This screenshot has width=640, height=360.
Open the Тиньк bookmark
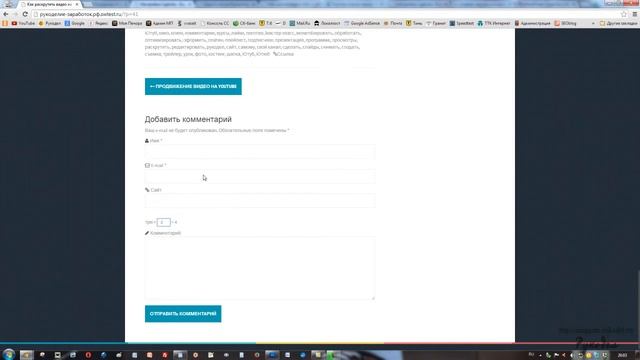(x=414, y=23)
